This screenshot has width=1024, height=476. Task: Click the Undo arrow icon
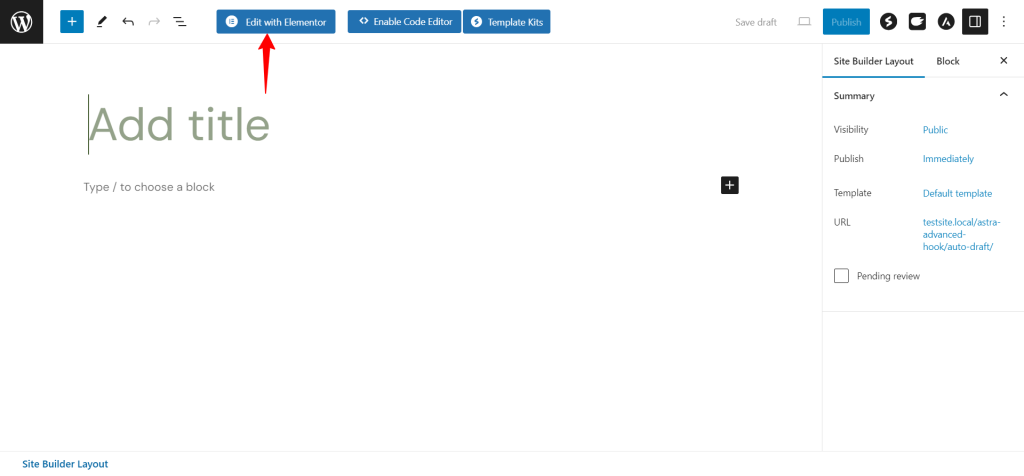click(x=128, y=22)
